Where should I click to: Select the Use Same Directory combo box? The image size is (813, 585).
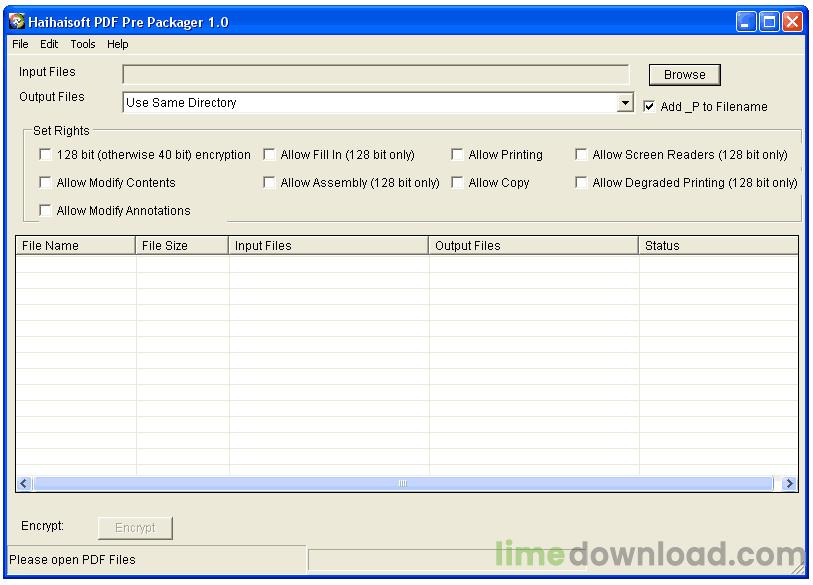378,103
